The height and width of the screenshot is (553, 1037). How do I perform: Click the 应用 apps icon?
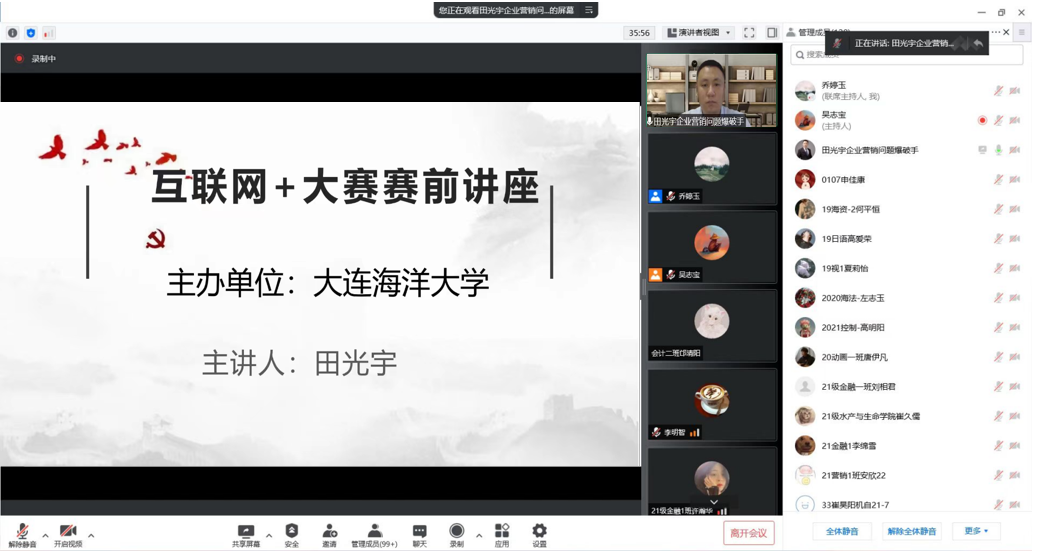click(502, 533)
